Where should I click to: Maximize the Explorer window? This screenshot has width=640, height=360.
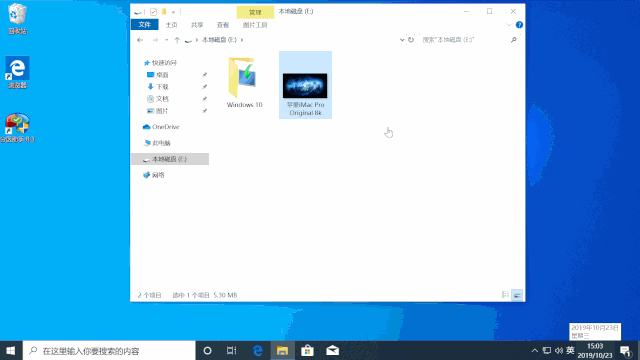[489, 11]
